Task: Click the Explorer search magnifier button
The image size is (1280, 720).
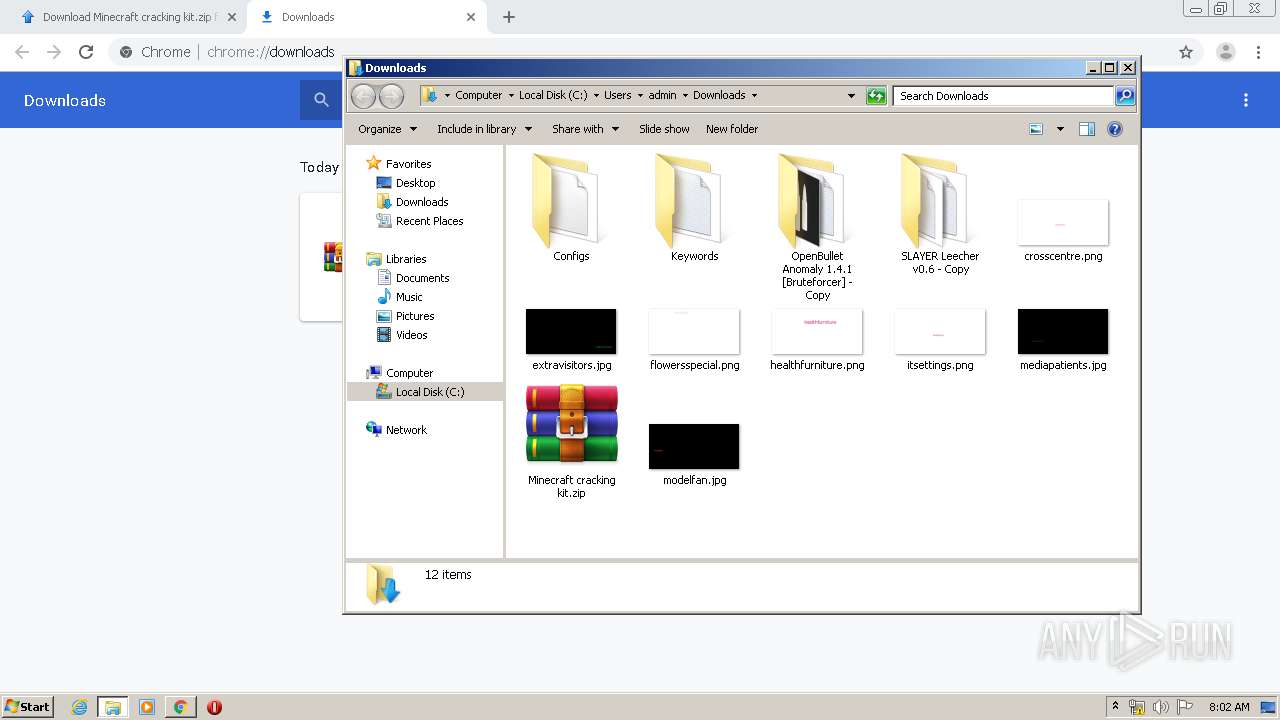Action: [x=1125, y=95]
